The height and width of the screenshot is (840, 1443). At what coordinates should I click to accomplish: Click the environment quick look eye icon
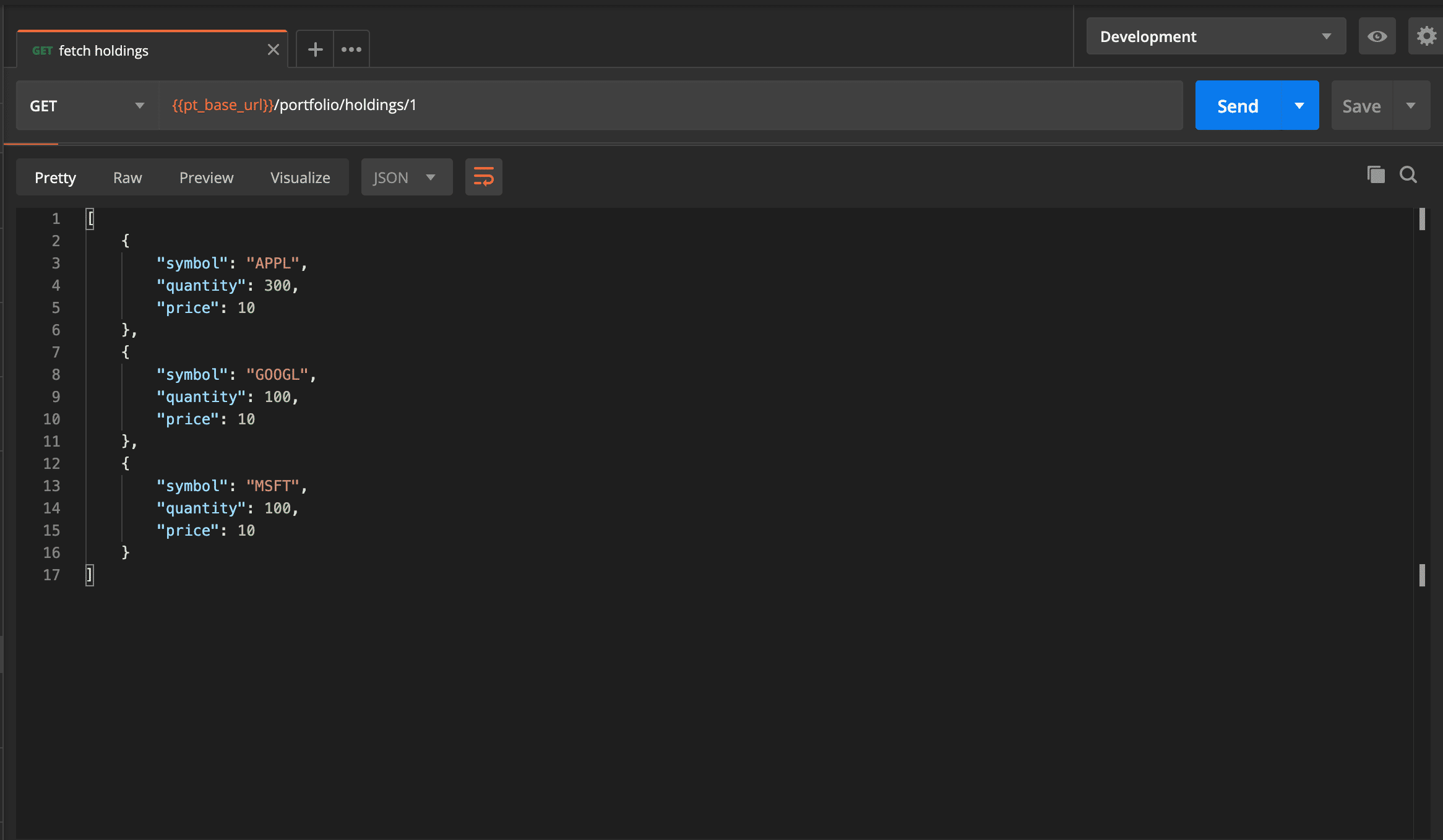pyautogui.click(x=1377, y=36)
